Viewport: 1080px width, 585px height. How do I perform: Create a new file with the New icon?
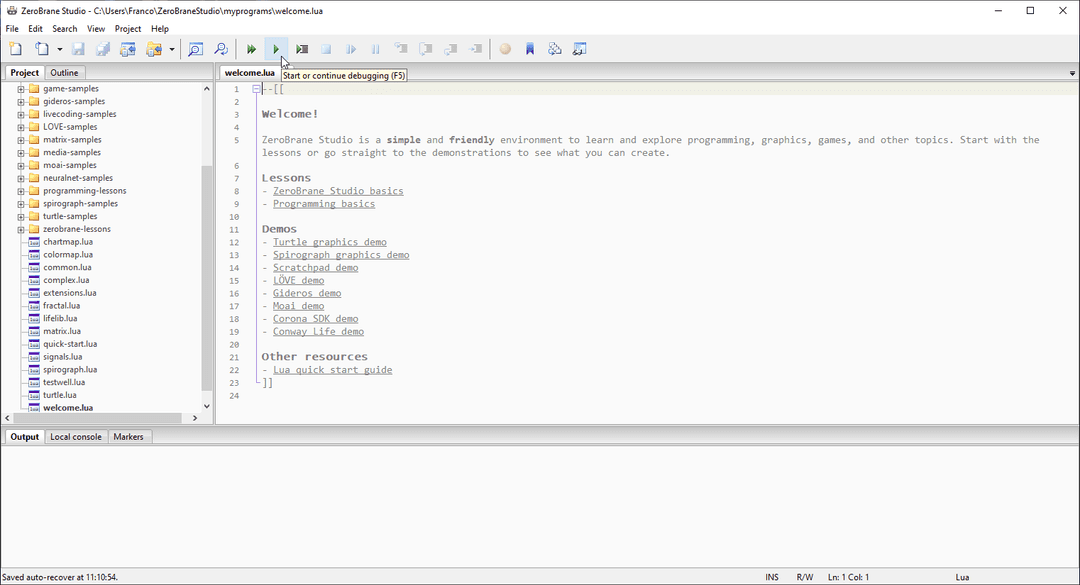coord(15,48)
